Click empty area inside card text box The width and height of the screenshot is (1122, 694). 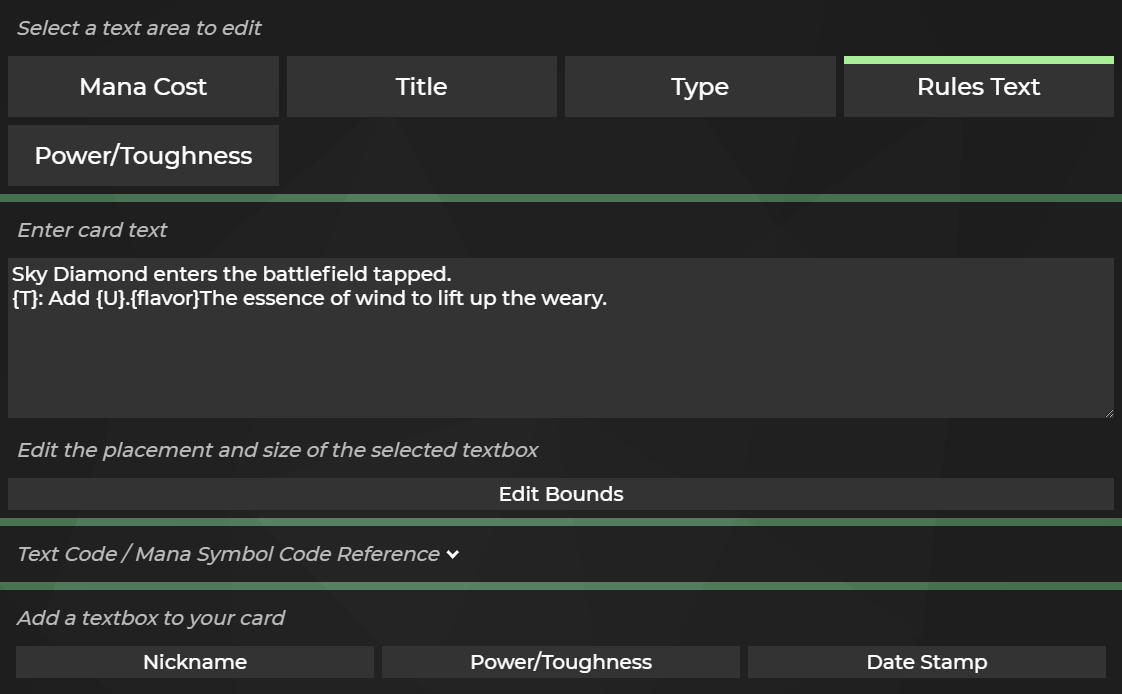tap(560, 365)
